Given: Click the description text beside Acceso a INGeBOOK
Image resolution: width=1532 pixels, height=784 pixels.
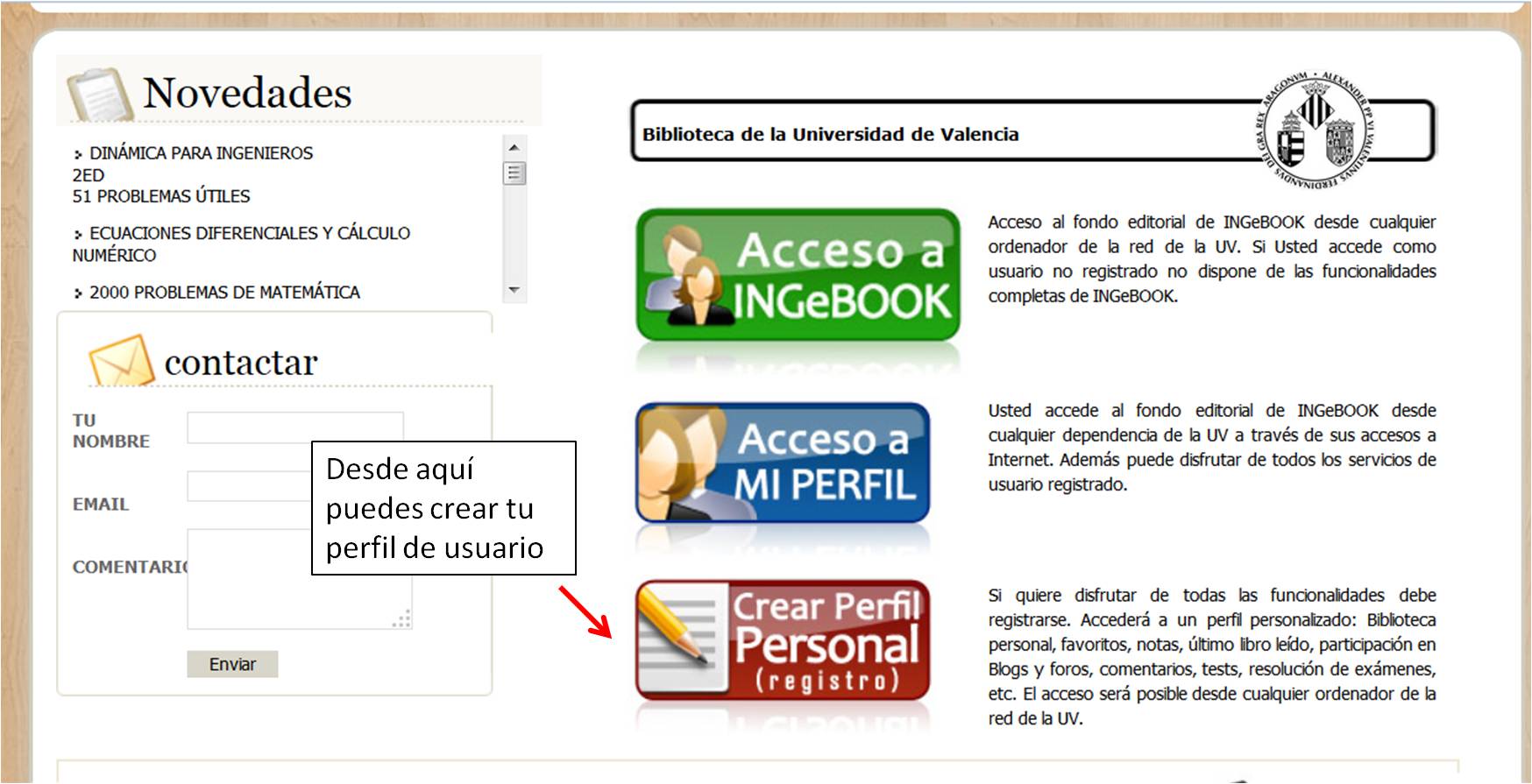Looking at the screenshot, I should (1212, 259).
